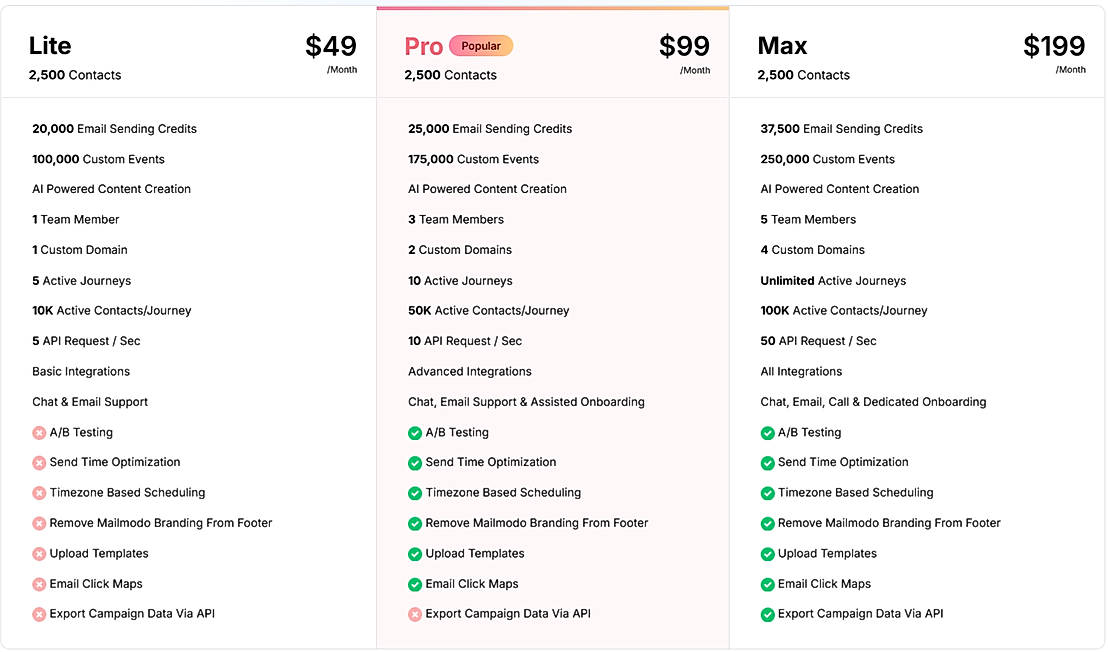Click red cross beside Lite Send Time Optimization
Image resolution: width=1108 pixels, height=652 pixels.
click(39, 463)
